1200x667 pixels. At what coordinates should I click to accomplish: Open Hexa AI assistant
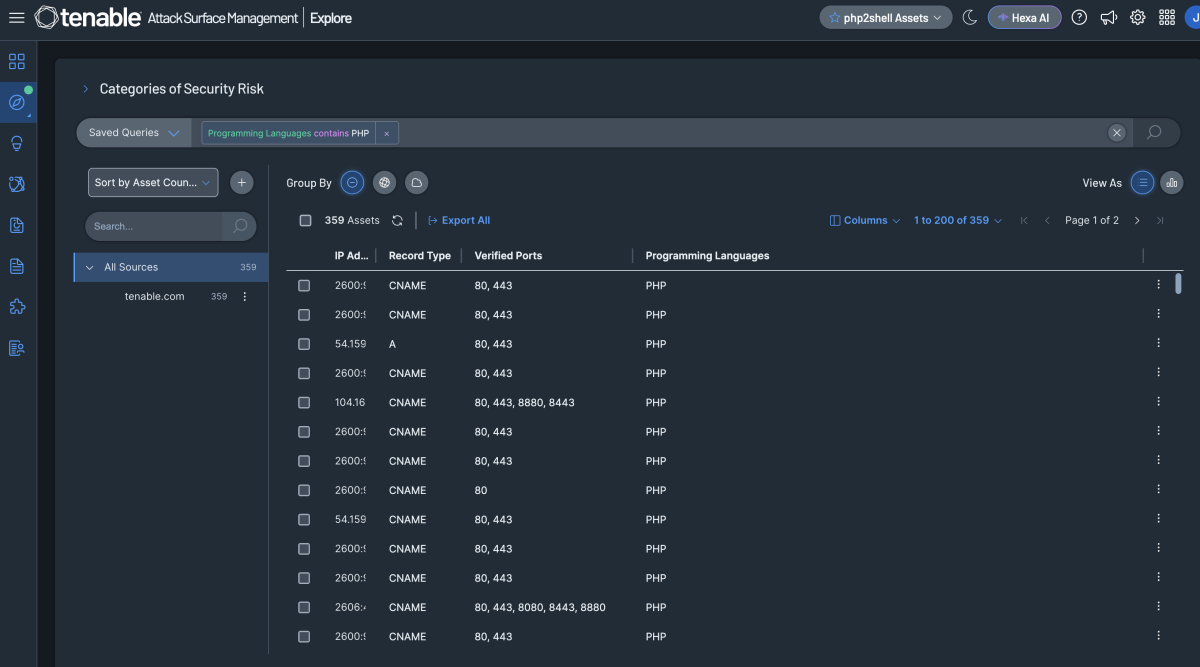[x=1024, y=18]
